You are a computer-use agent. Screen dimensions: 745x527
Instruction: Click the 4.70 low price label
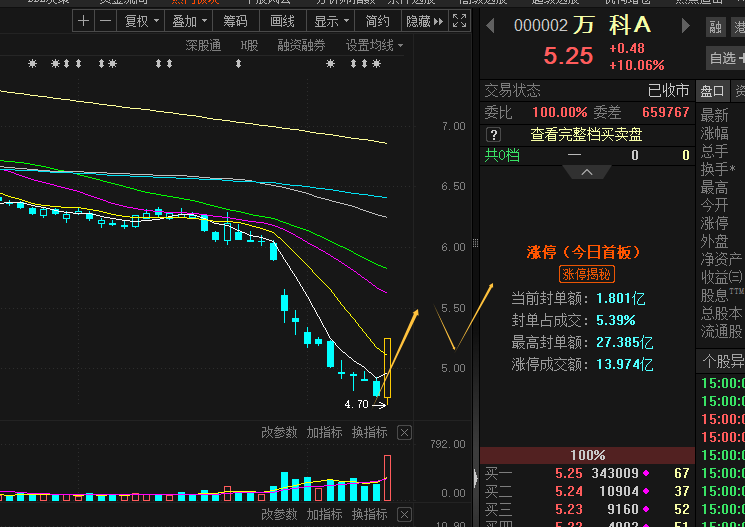(356, 404)
